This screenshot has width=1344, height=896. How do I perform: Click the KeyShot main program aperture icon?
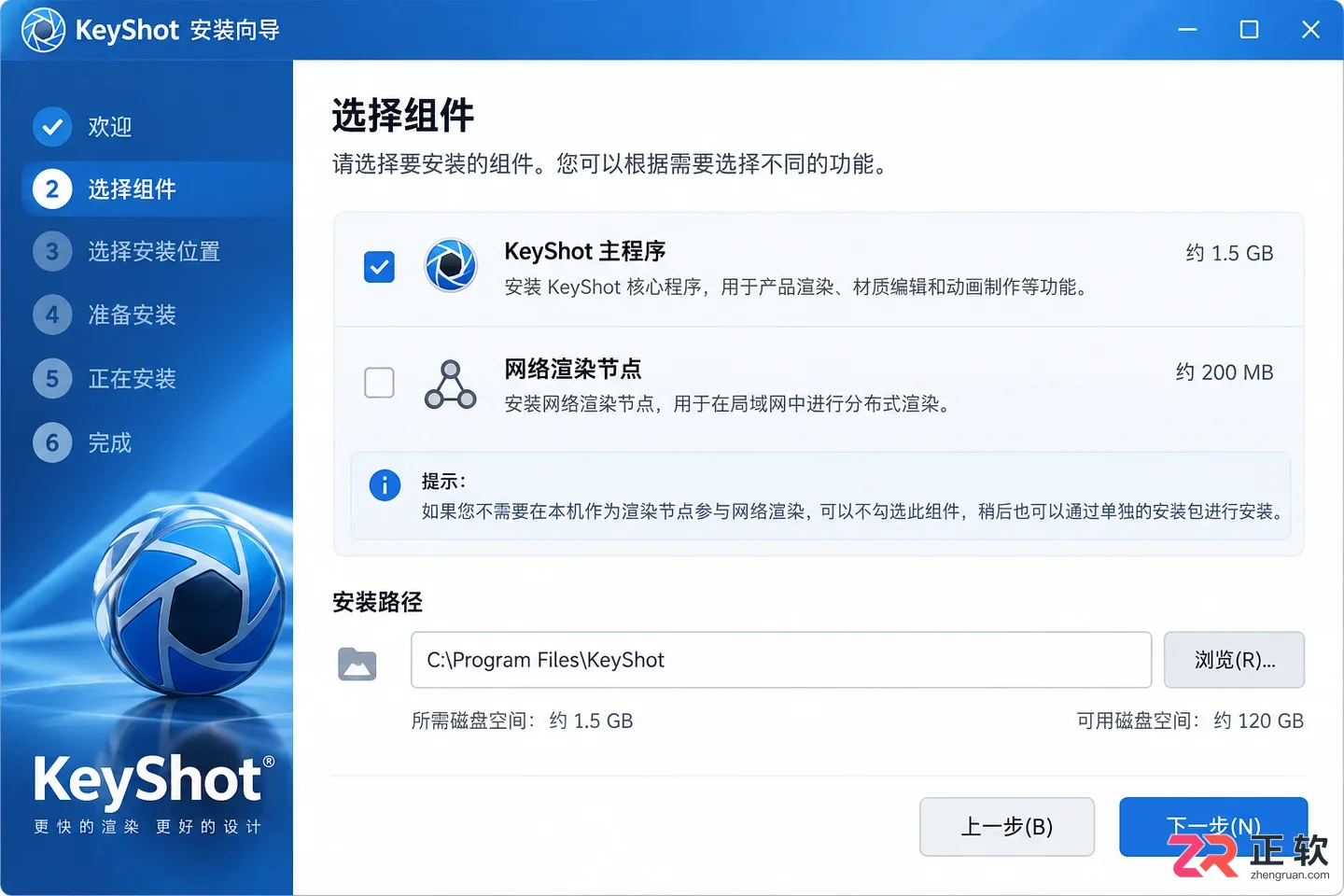(x=451, y=265)
